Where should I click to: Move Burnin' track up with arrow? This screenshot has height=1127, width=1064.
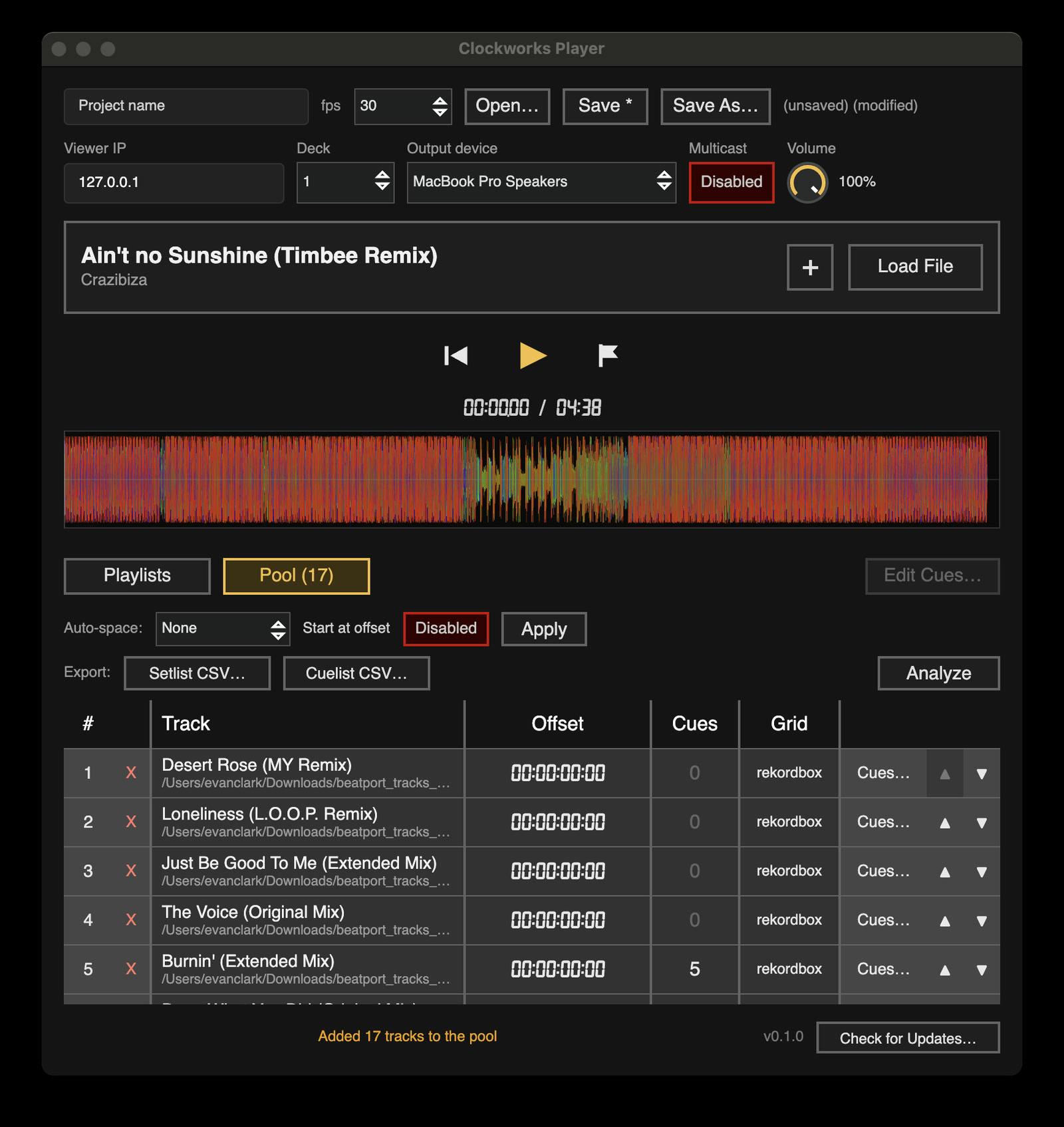point(945,970)
